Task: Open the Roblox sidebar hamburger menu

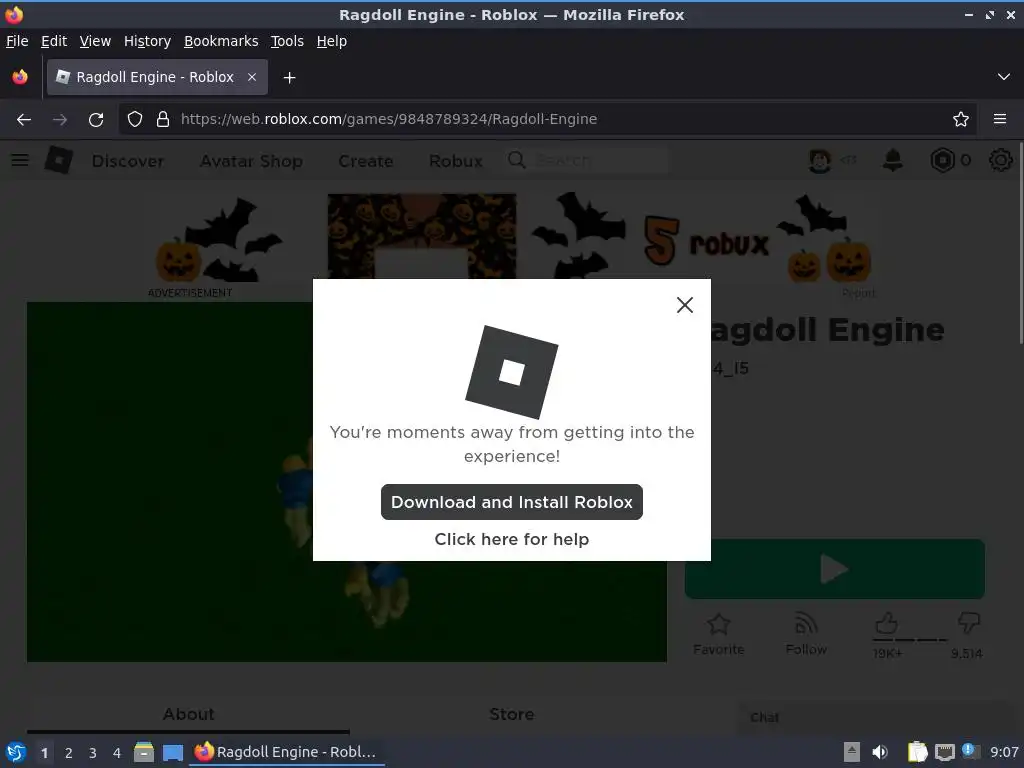Action: [20, 160]
